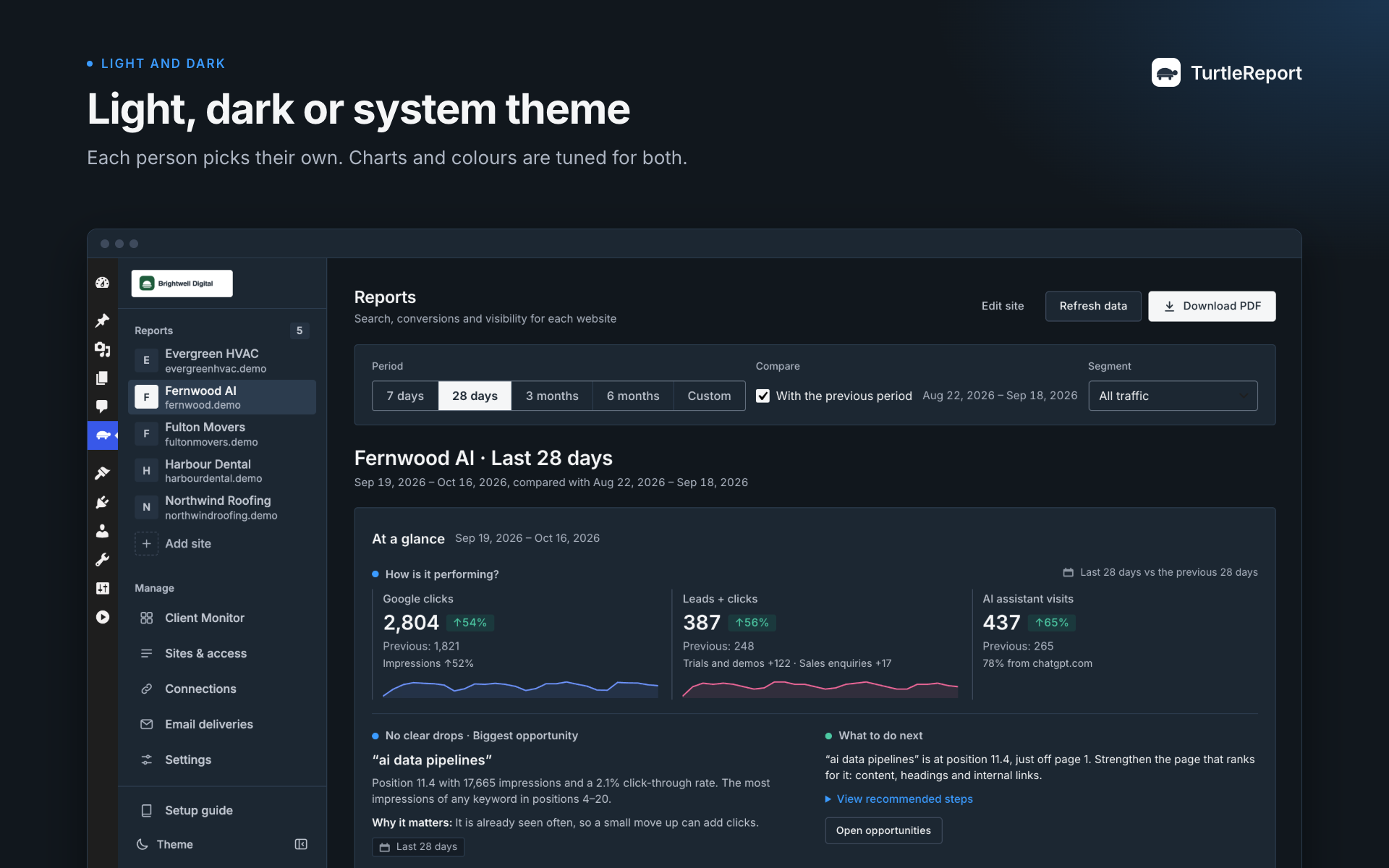Open the Connections page

click(222, 689)
